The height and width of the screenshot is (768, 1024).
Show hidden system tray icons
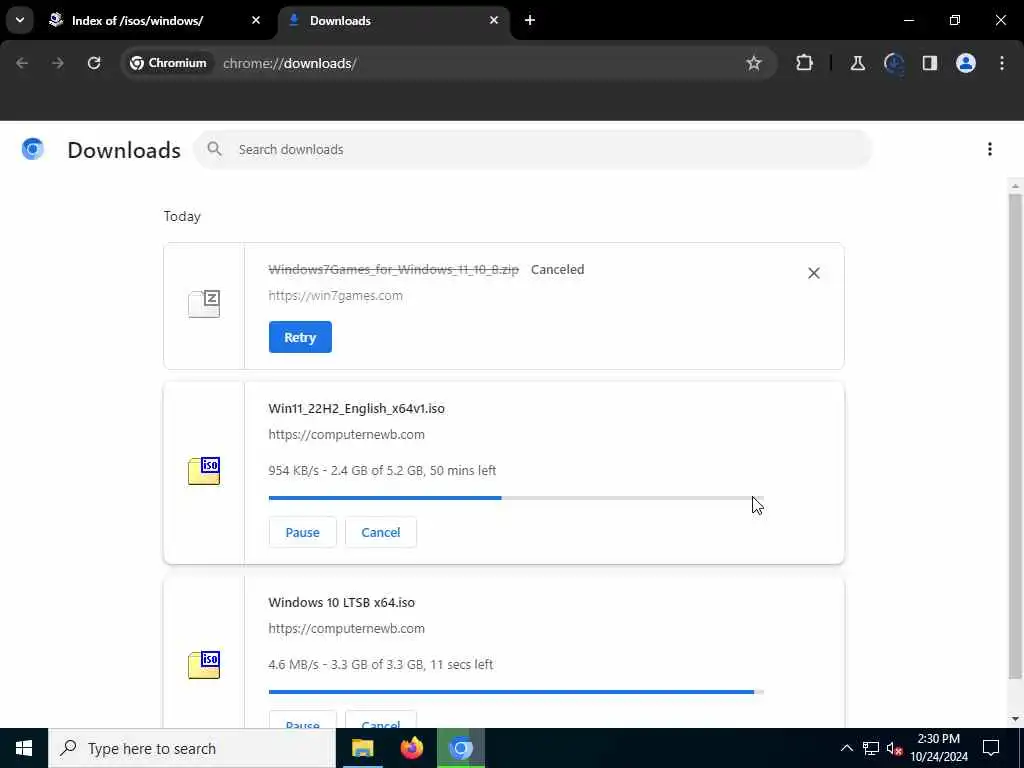tap(846, 748)
